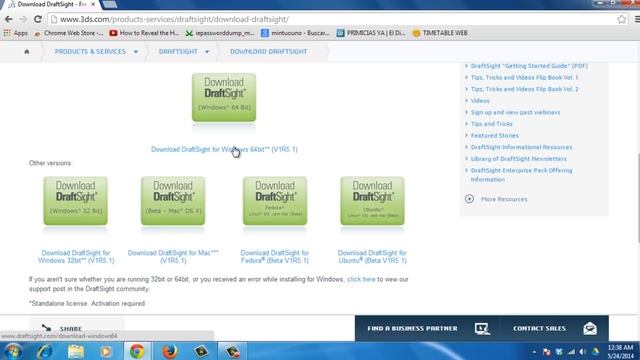640x360 pixels.
Task: Click the business partner monitor icon
Action: (x=482, y=329)
